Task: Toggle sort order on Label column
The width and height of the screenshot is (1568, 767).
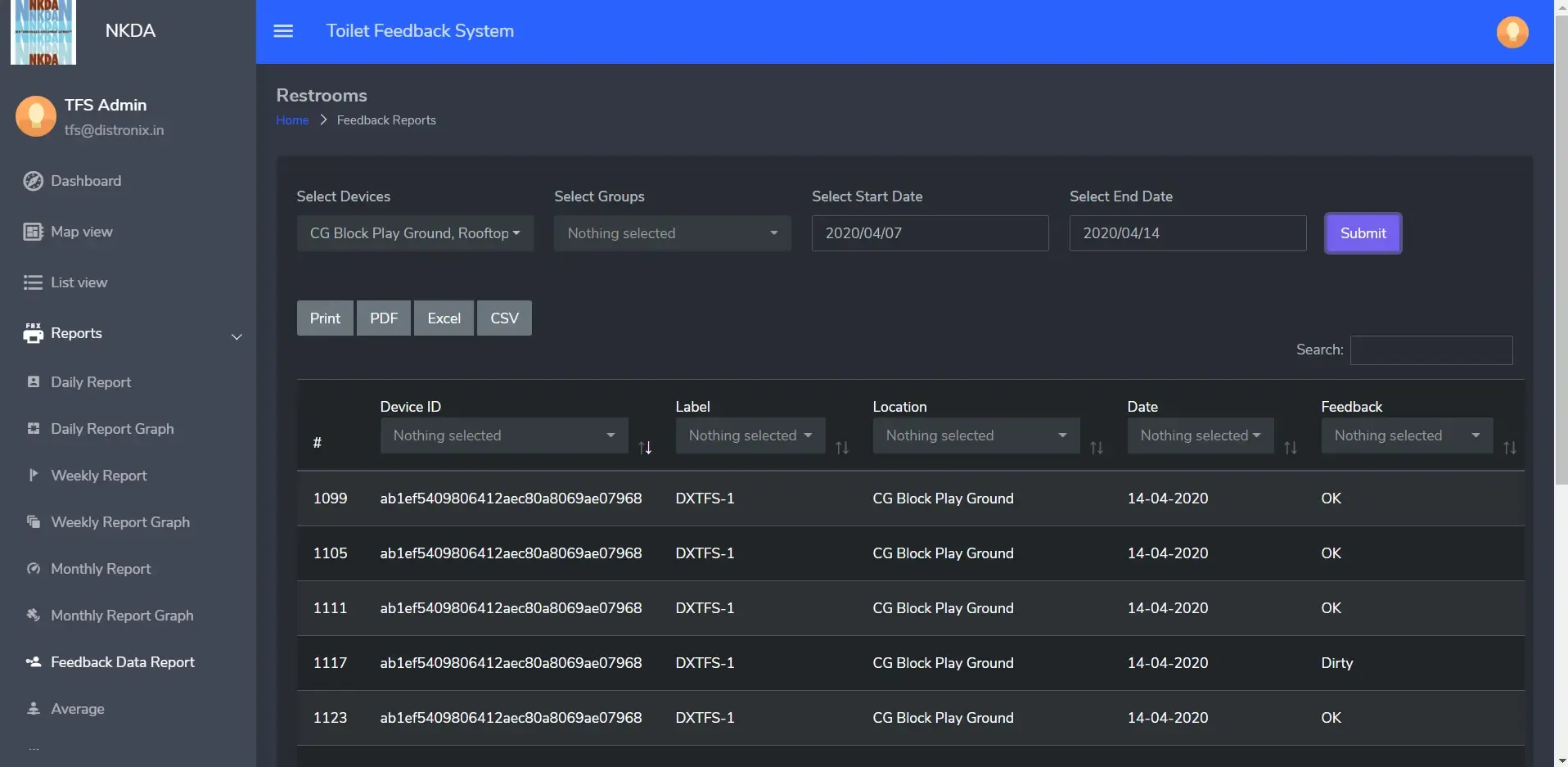Action: [842, 448]
